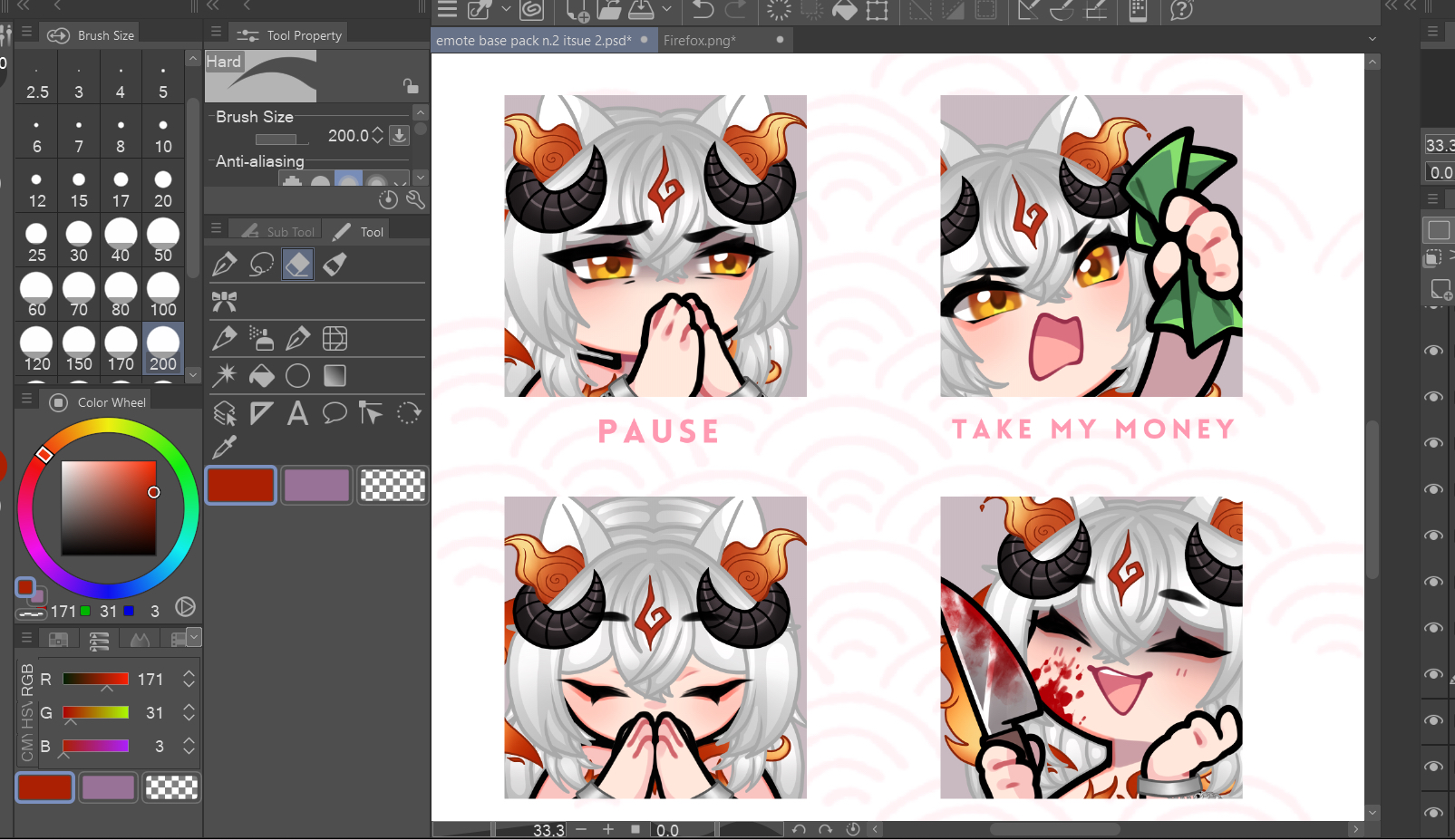This screenshot has width=1455, height=840.
Task: Select the Eraser tool
Action: (x=297, y=265)
